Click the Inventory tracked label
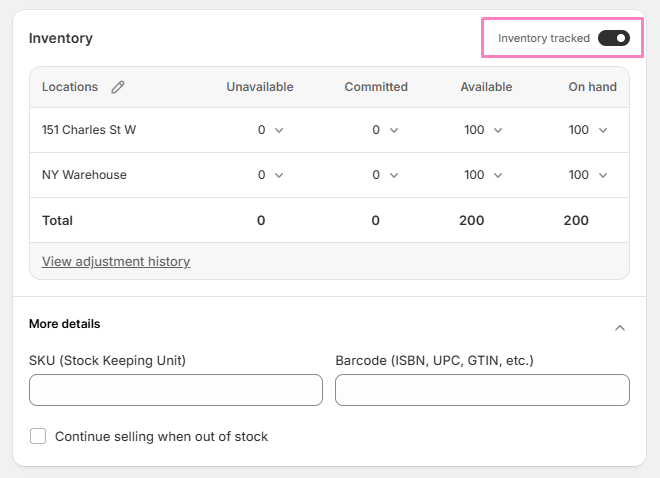 point(544,38)
